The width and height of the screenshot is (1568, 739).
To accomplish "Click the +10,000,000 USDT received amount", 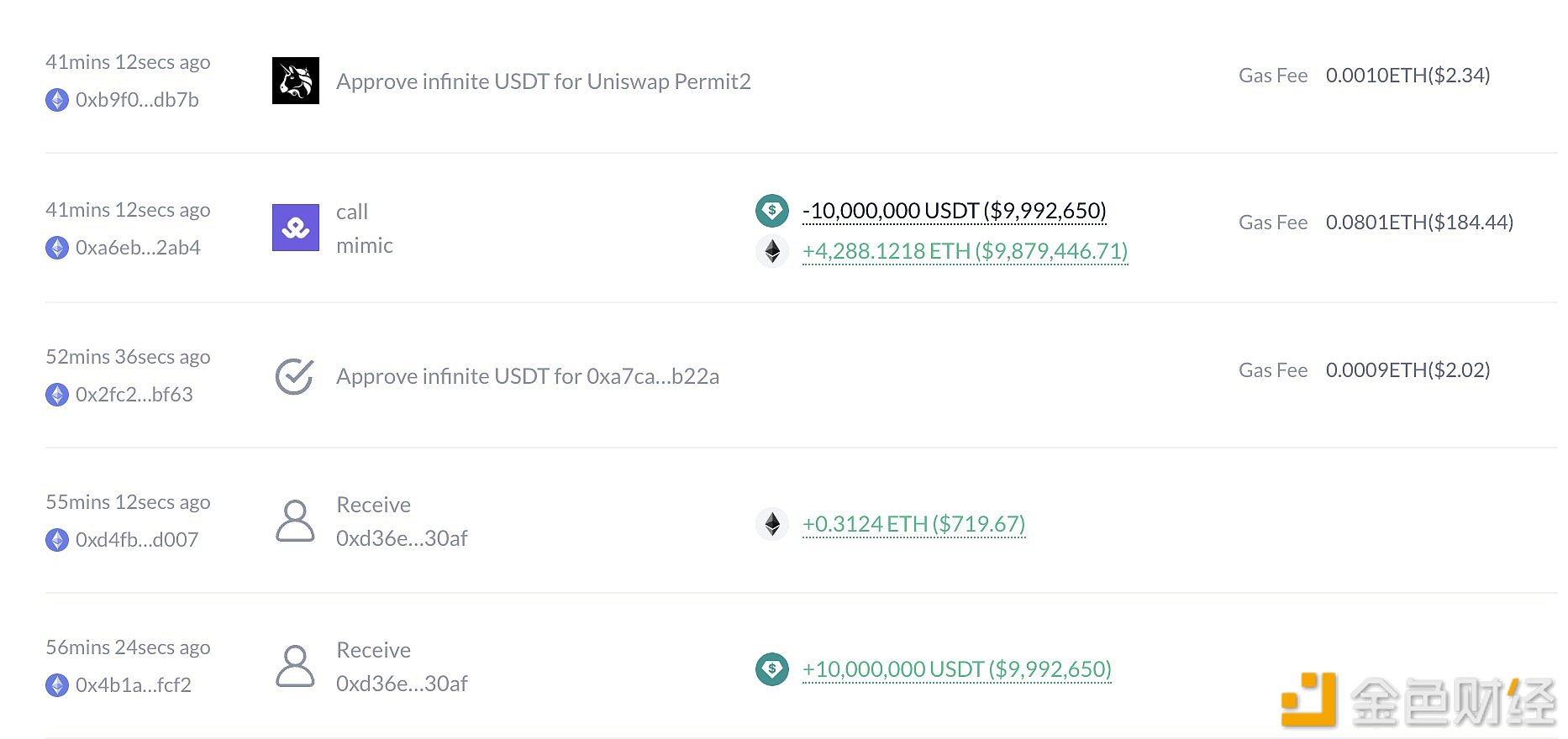I will click(956, 669).
